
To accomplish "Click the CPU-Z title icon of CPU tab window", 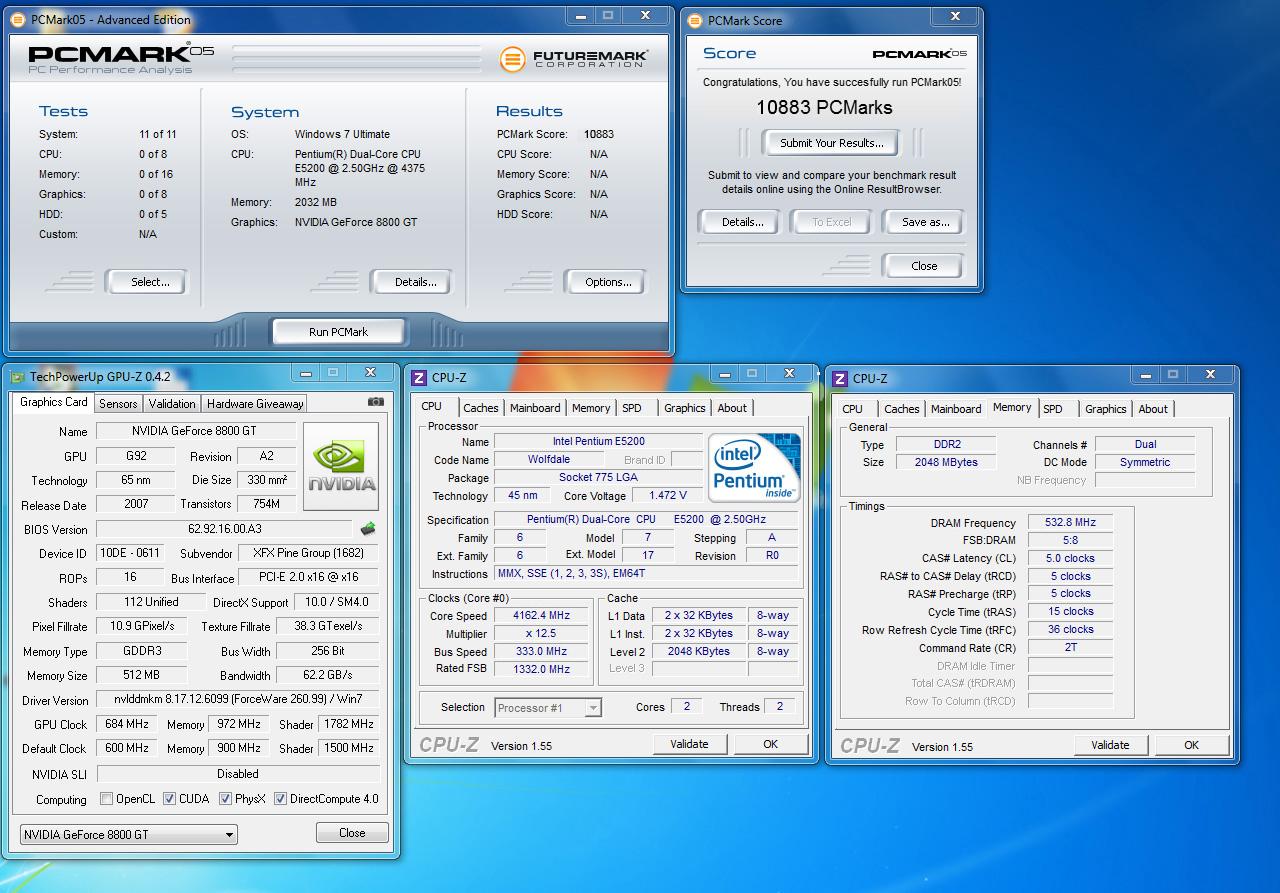I will point(420,377).
